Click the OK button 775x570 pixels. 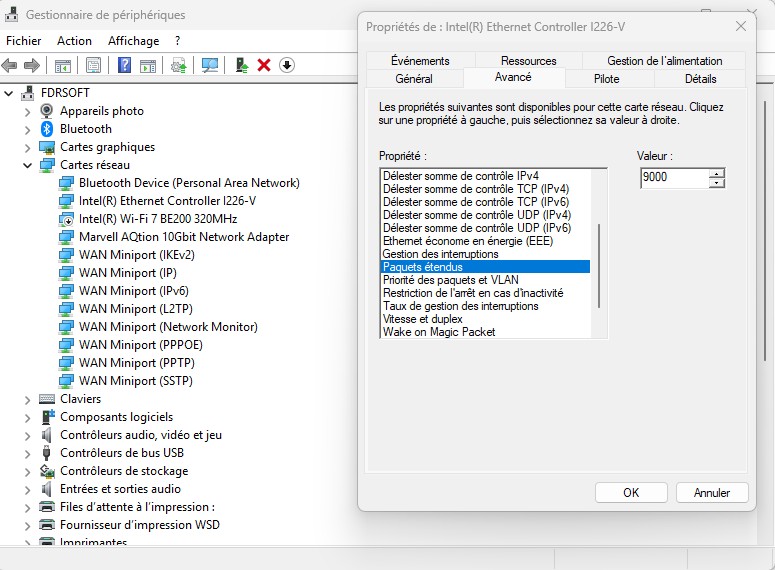click(630, 493)
